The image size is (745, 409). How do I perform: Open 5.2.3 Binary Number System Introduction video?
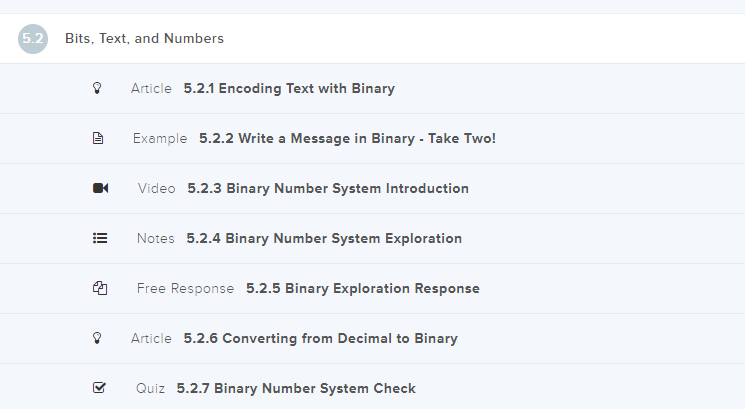[328, 188]
